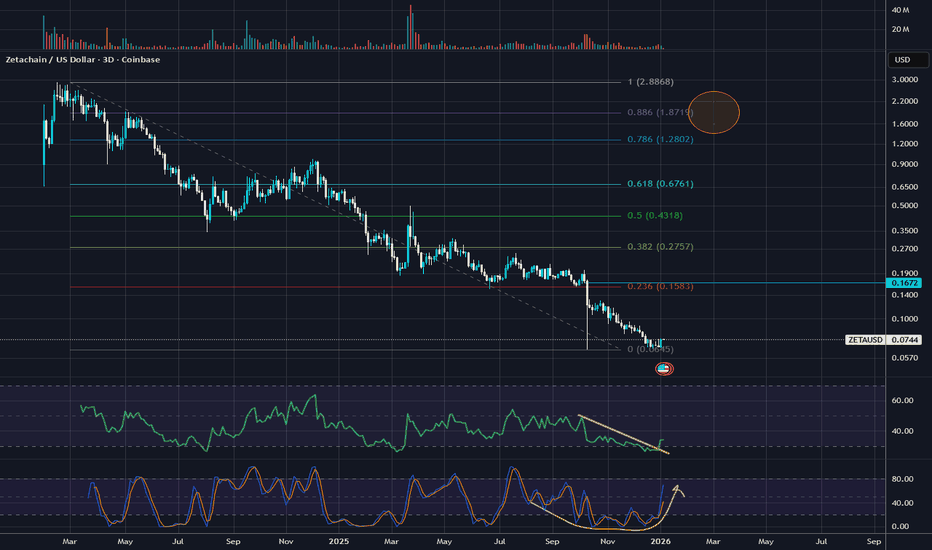Viewport: 932px width, 550px height.
Task: Click the 2026 label on time axis
Action: pos(660,541)
